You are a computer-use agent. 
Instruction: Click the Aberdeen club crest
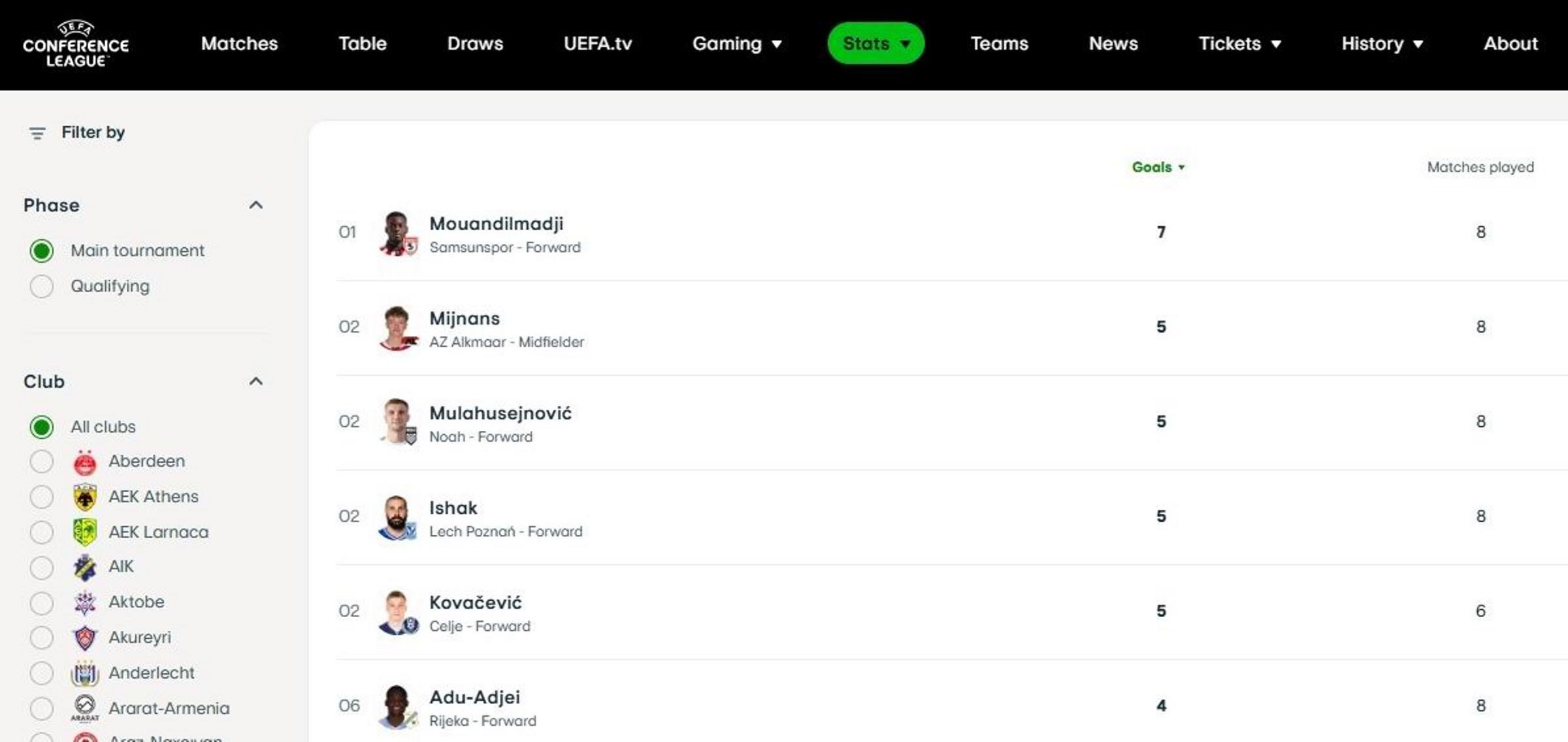coord(85,462)
